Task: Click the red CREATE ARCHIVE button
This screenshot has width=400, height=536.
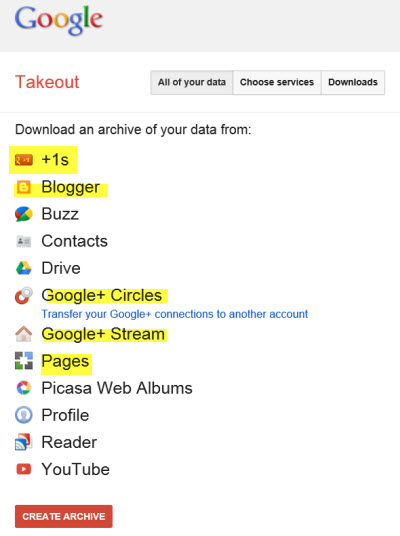Action: (x=64, y=516)
